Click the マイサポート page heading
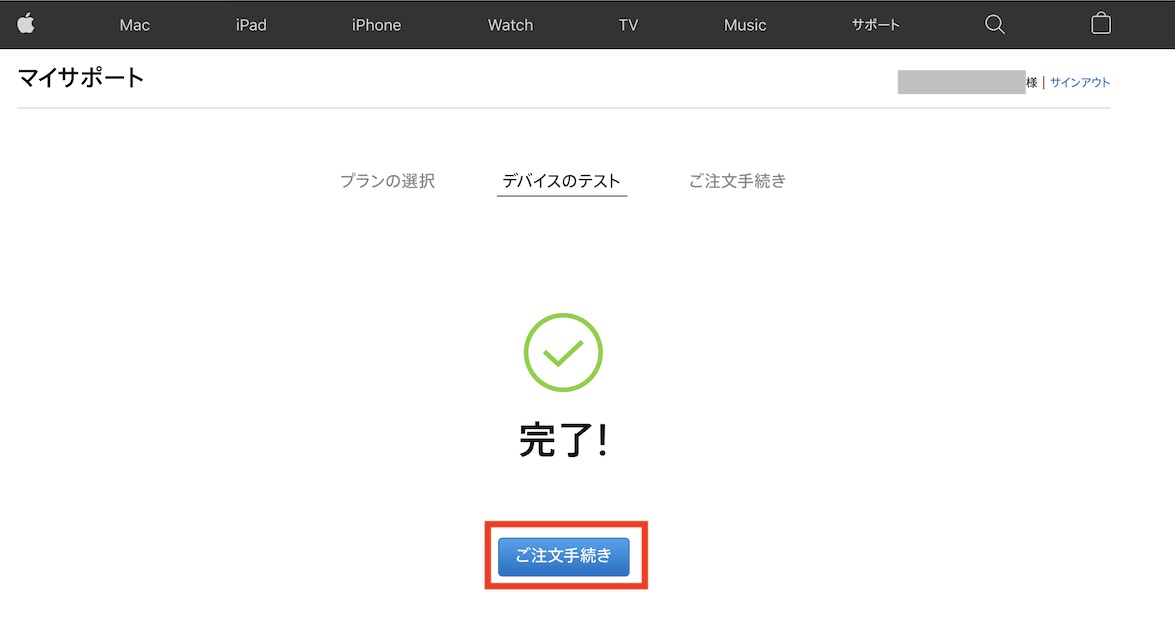 coord(81,78)
